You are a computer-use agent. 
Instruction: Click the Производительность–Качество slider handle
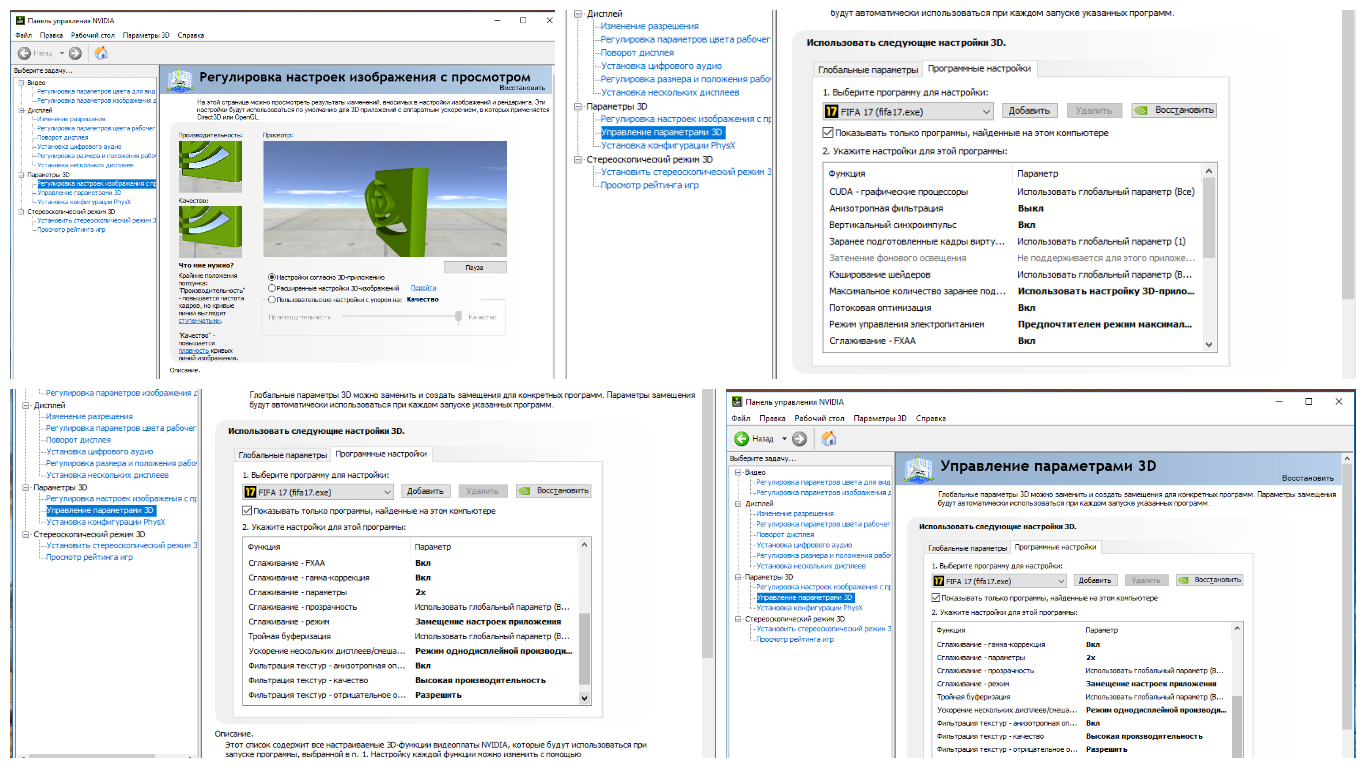[x=459, y=317]
